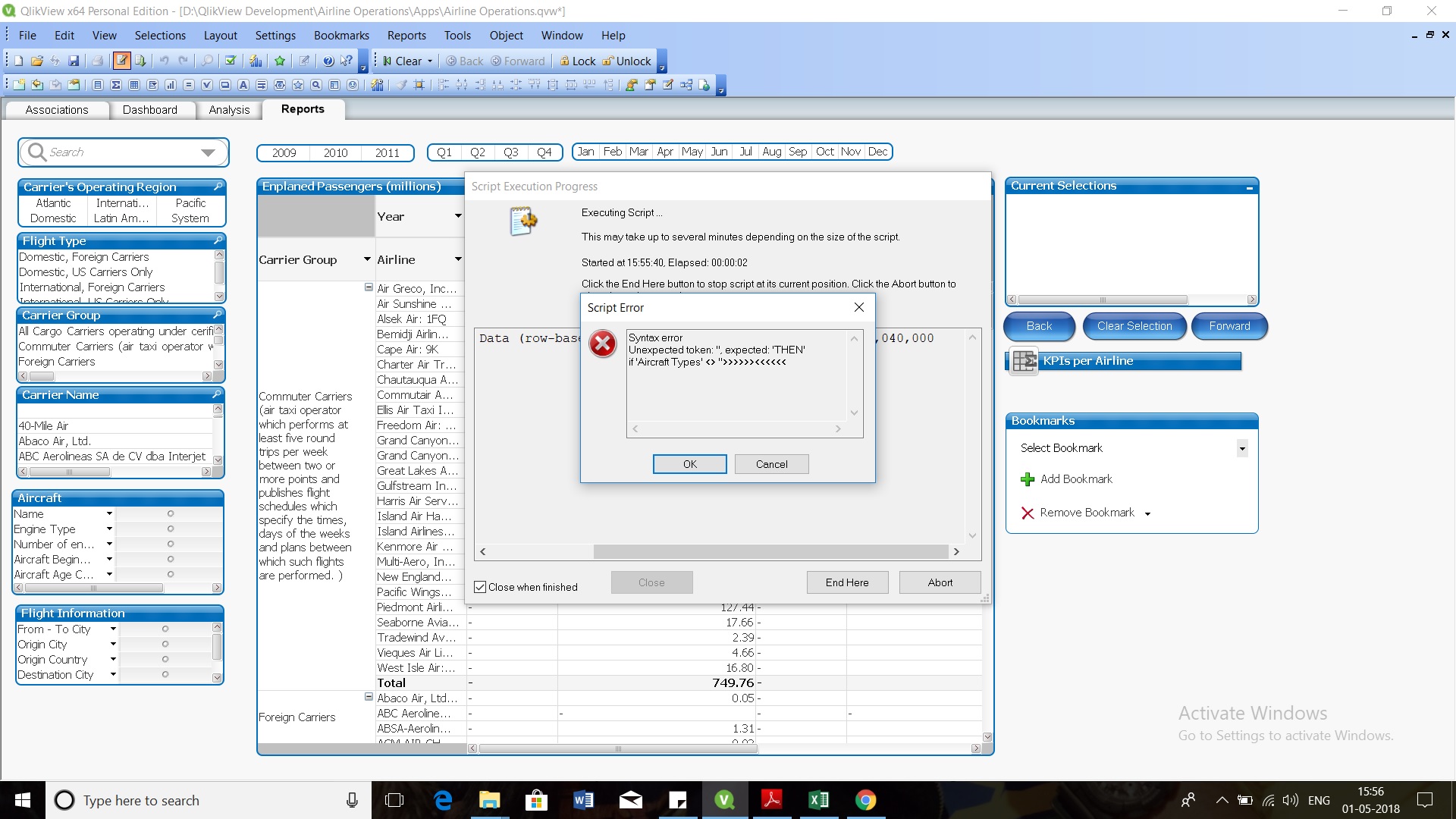This screenshot has height=819, width=1456.
Task: Collapse the Commuter Carriers group minus icon
Action: click(369, 287)
